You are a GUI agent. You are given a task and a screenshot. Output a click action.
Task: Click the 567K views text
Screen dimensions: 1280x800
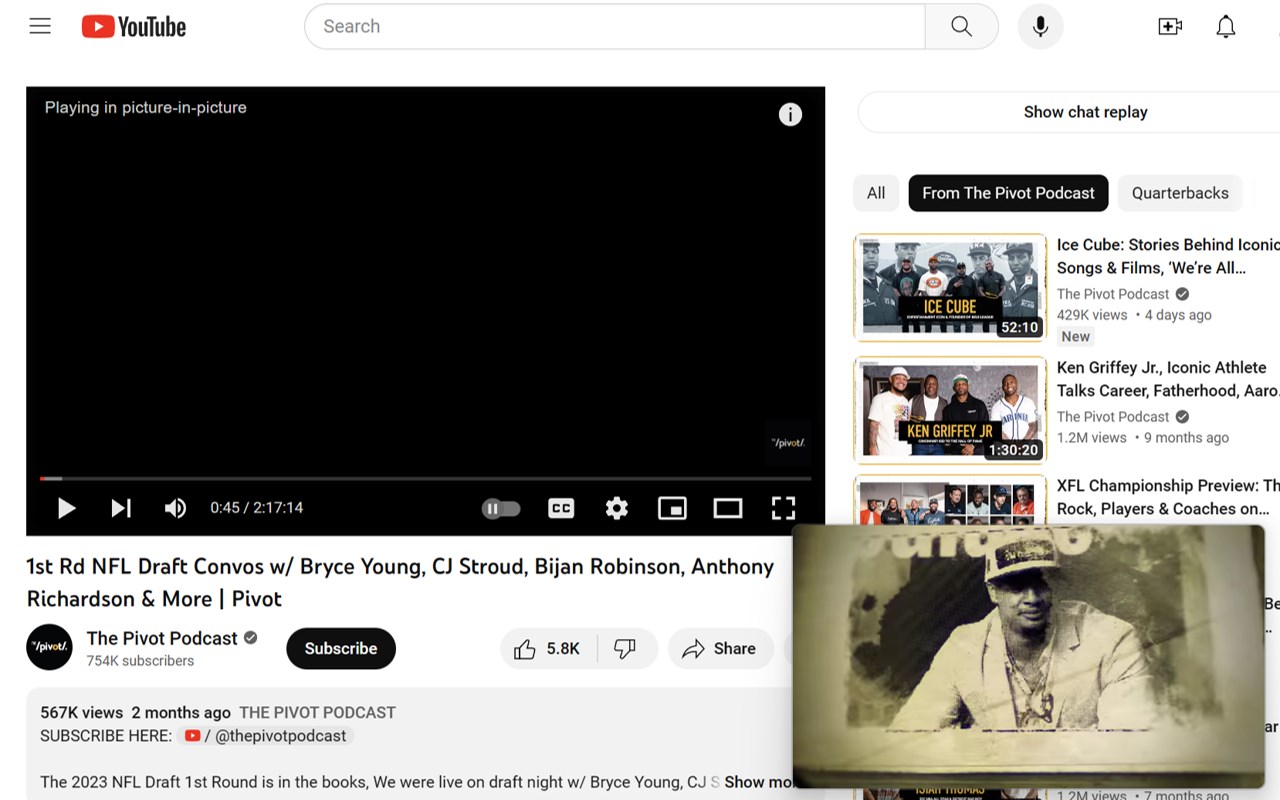click(81, 713)
